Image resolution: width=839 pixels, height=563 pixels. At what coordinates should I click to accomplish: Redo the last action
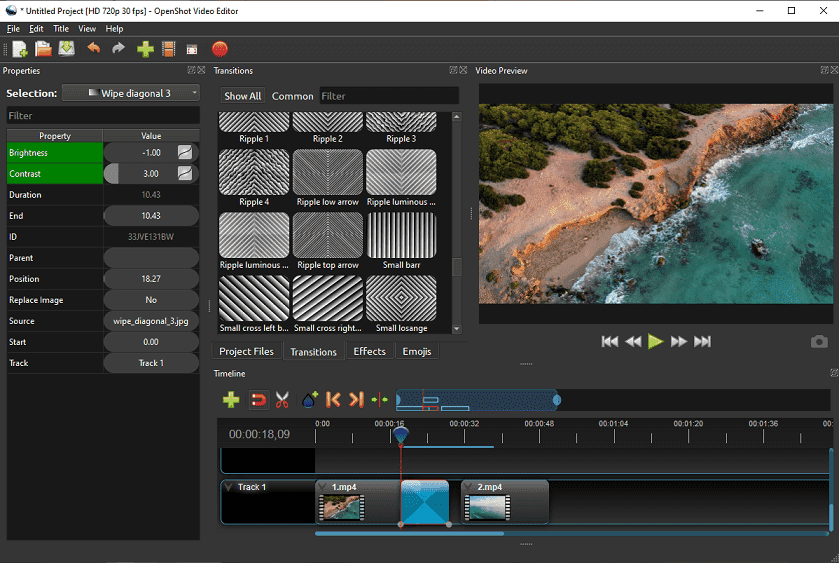(x=118, y=49)
